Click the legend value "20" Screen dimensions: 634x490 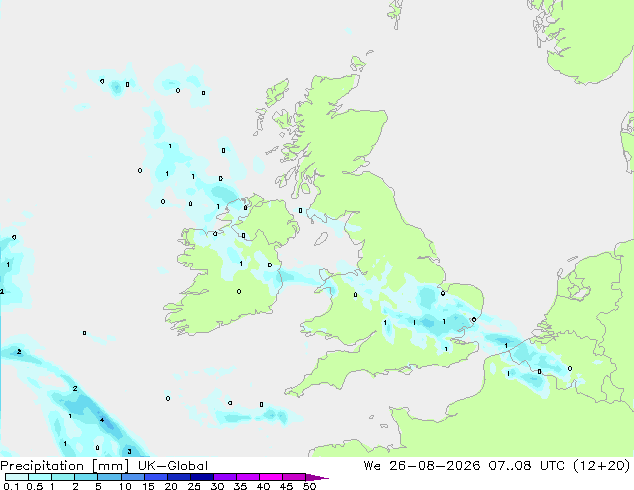click(x=171, y=486)
